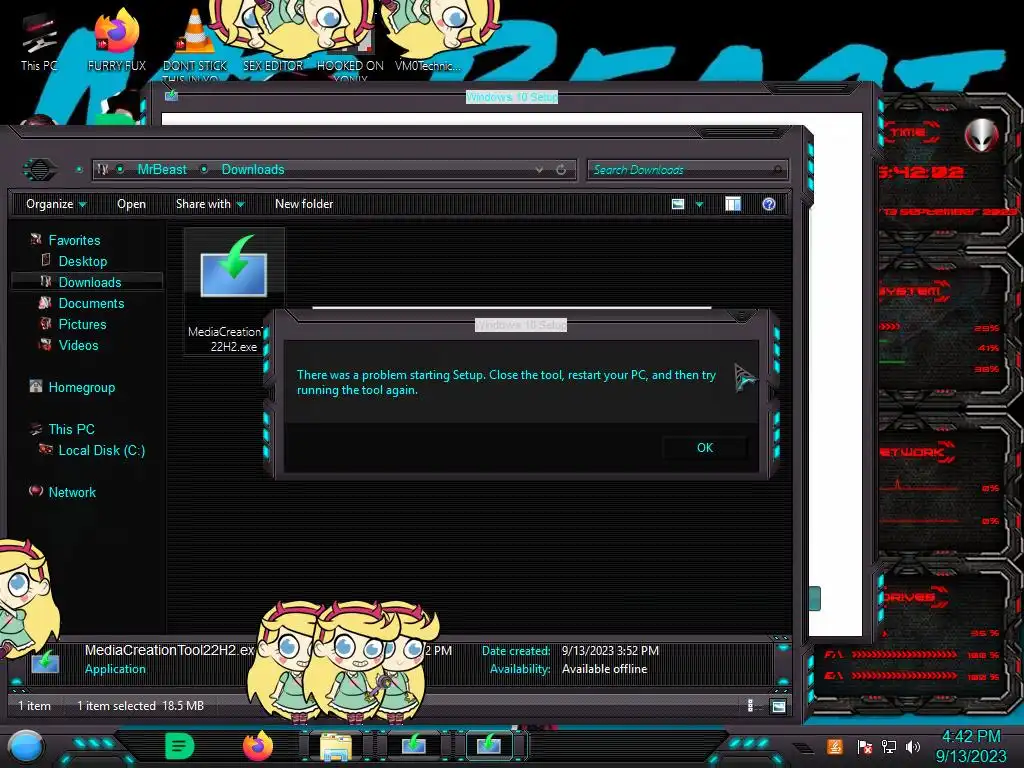This screenshot has width=1024, height=768.
Task: Create a New folder
Action: 304,204
